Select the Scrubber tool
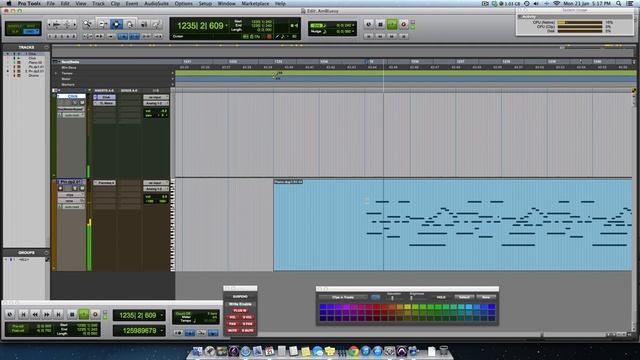The height and width of the screenshot is (360, 640). click(144, 24)
